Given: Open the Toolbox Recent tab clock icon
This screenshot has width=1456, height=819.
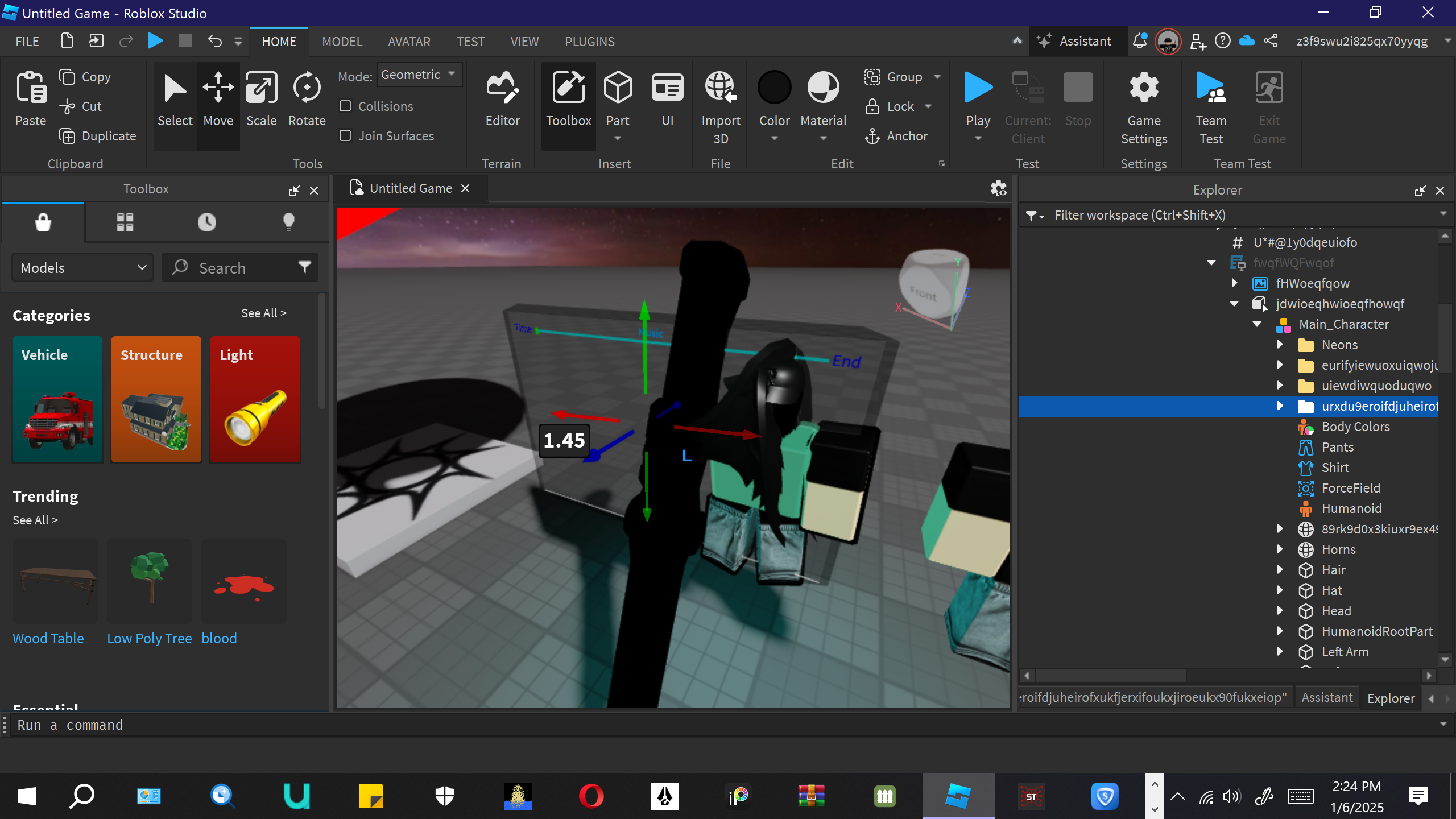Looking at the screenshot, I should 206,222.
